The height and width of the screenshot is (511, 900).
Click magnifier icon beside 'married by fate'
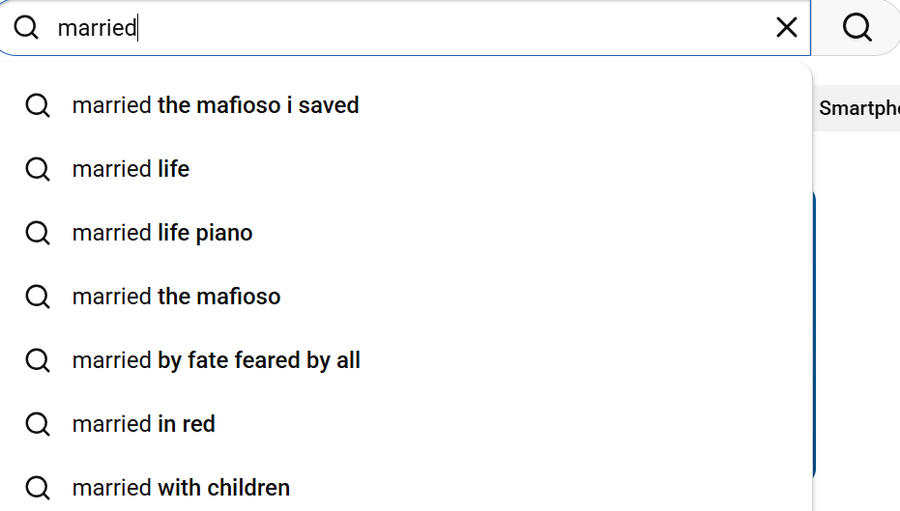coord(38,361)
